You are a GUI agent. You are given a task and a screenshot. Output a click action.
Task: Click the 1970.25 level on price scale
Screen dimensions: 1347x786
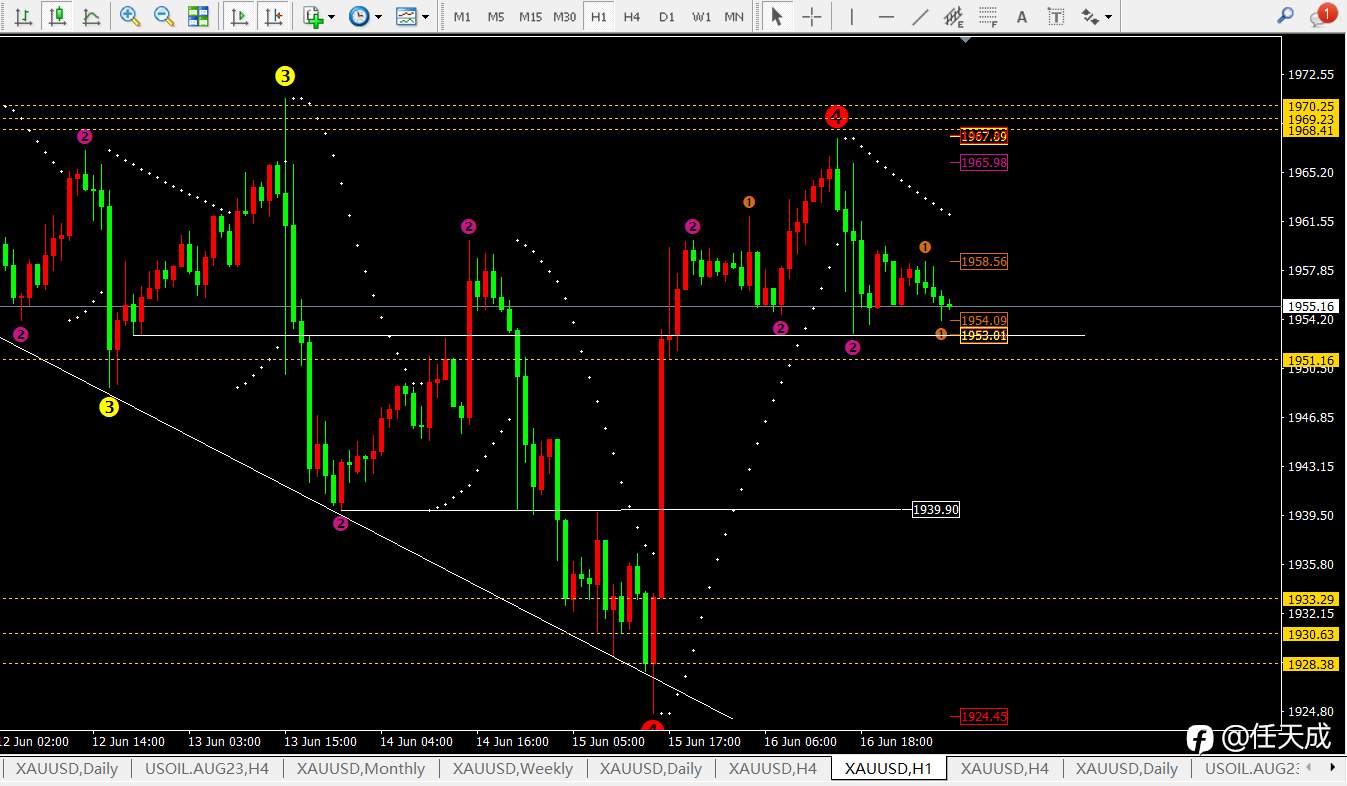tap(1312, 106)
